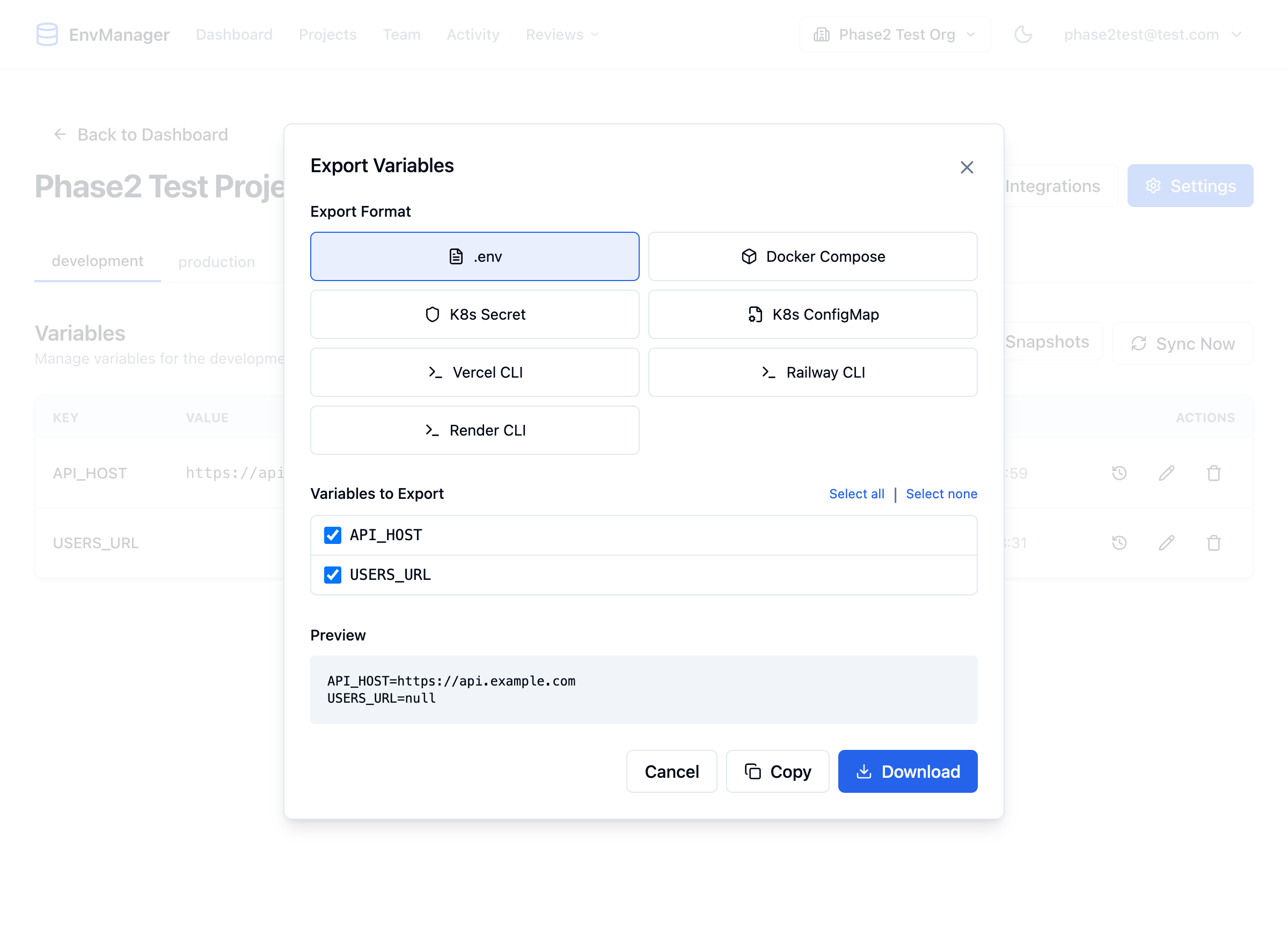Select the .env export format
The image size is (1288, 943).
[474, 256]
